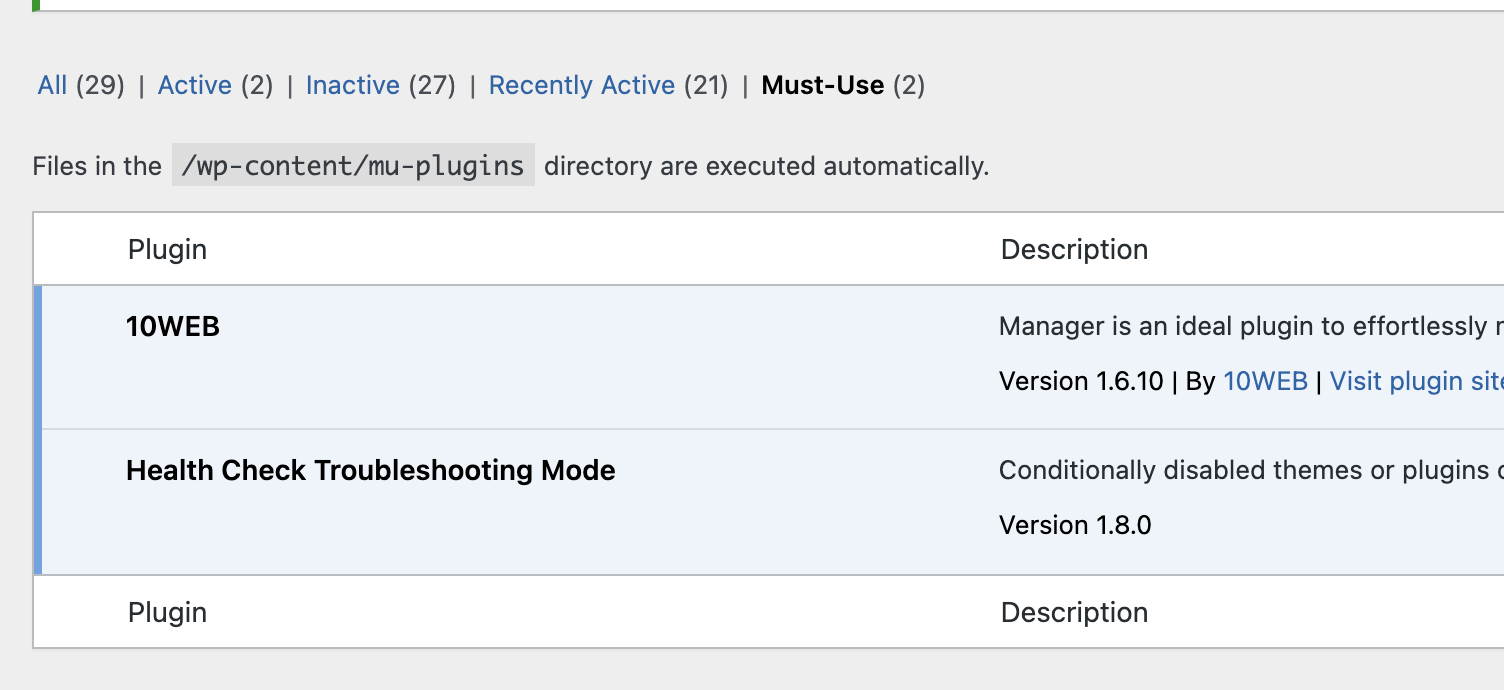Click the Version 1.8.0 text
Screen dimensions: 1504x690
1075,525
